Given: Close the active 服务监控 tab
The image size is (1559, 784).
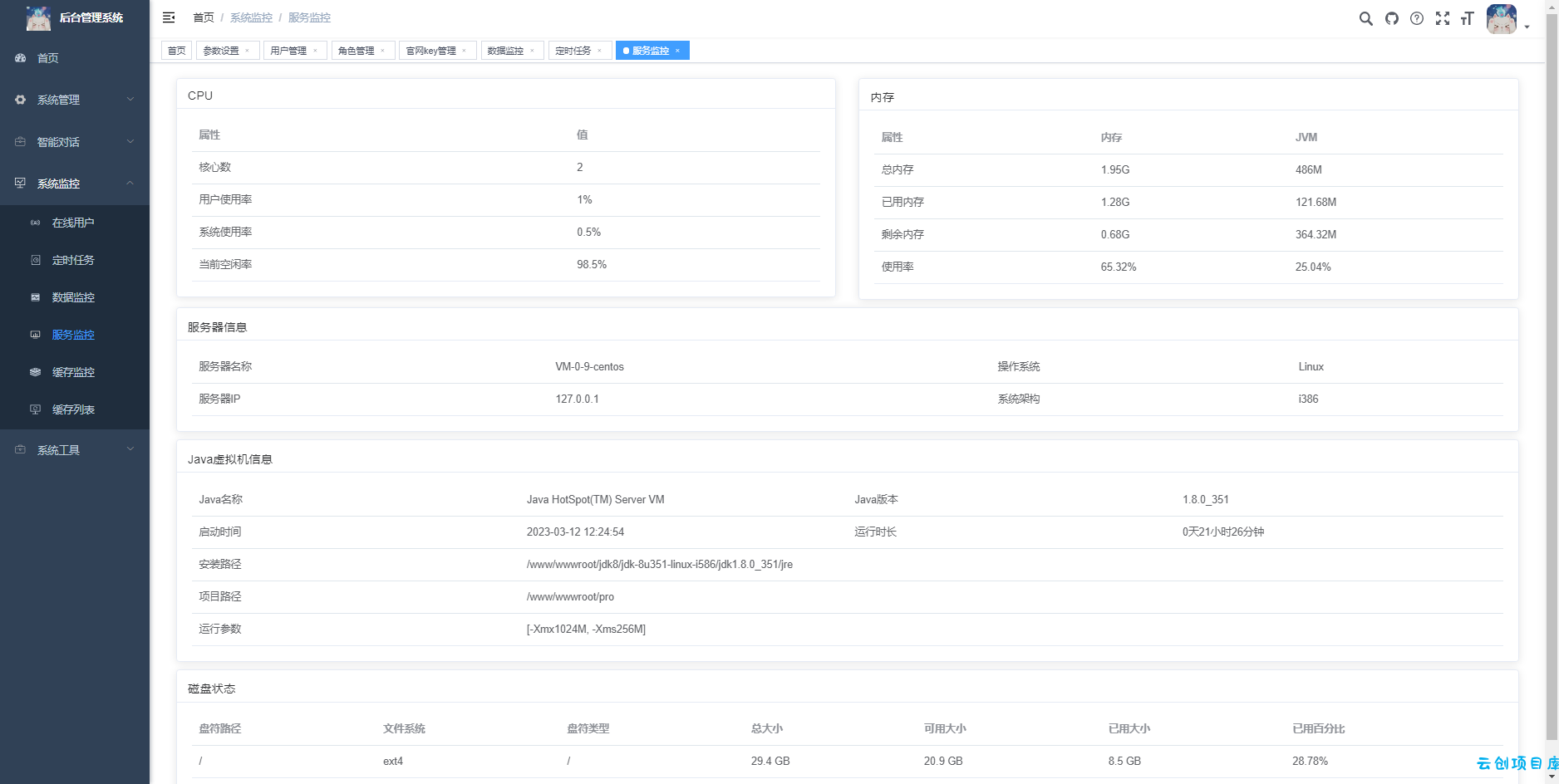Looking at the screenshot, I should tap(677, 51).
